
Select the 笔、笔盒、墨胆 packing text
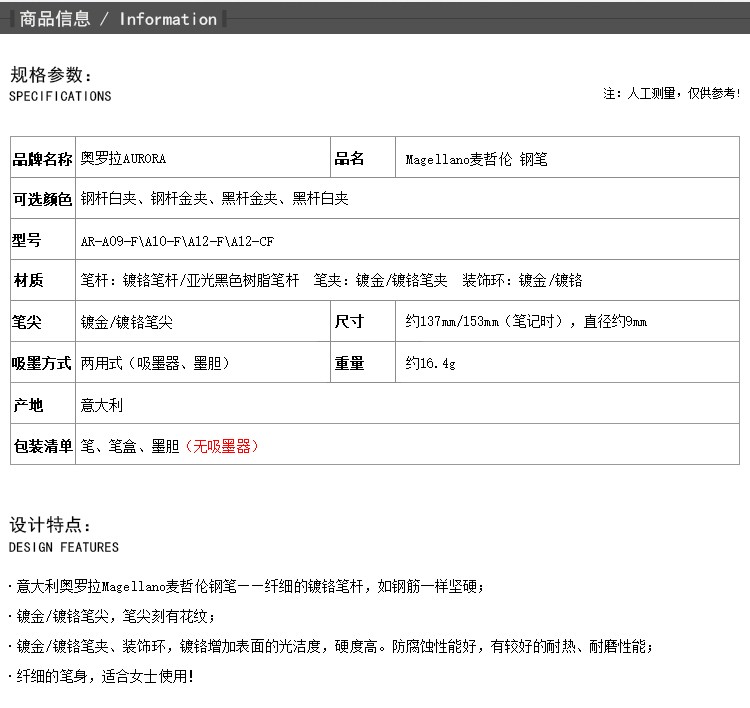(x=130, y=446)
